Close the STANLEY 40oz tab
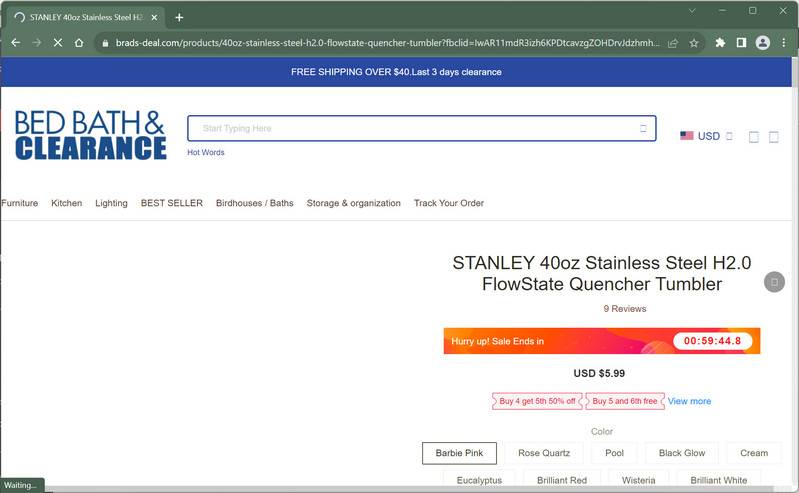This screenshot has width=799, height=493. click(x=154, y=17)
